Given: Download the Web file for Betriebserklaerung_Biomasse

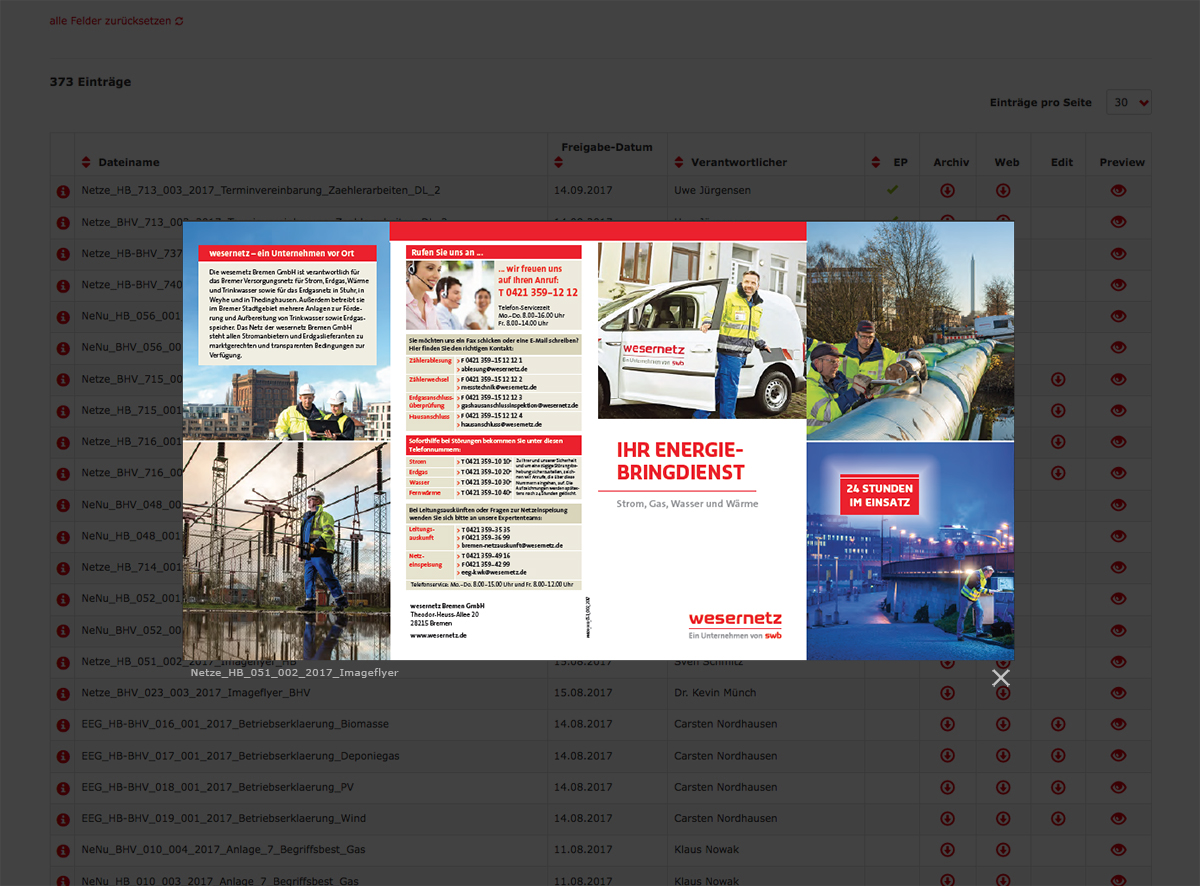Looking at the screenshot, I should click(1003, 725).
